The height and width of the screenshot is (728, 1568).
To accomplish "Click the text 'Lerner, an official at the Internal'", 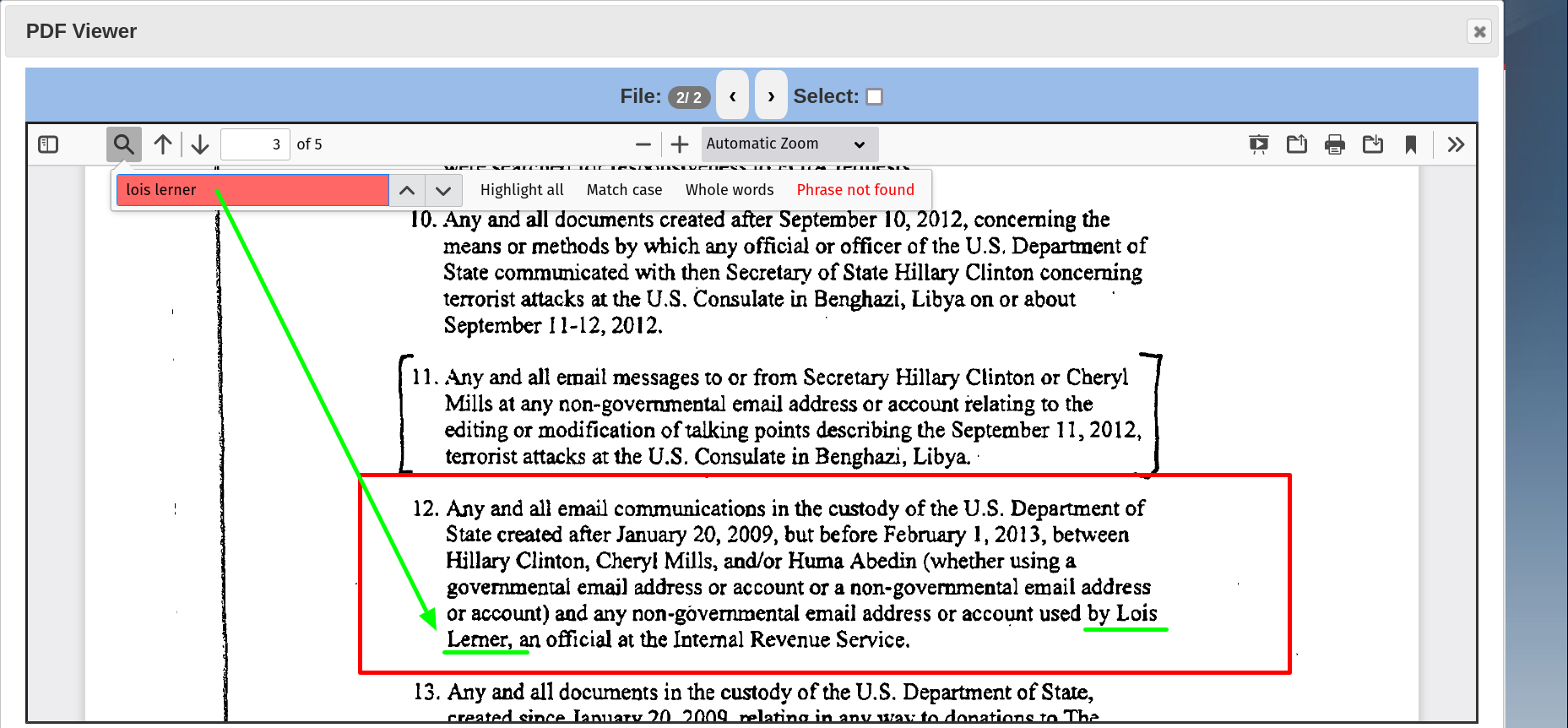I will 595,639.
